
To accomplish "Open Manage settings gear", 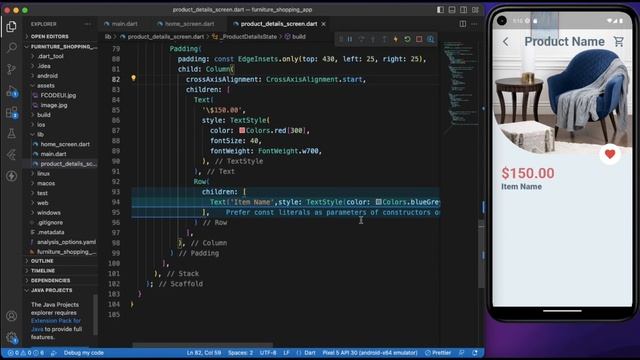I will (x=11, y=337).
